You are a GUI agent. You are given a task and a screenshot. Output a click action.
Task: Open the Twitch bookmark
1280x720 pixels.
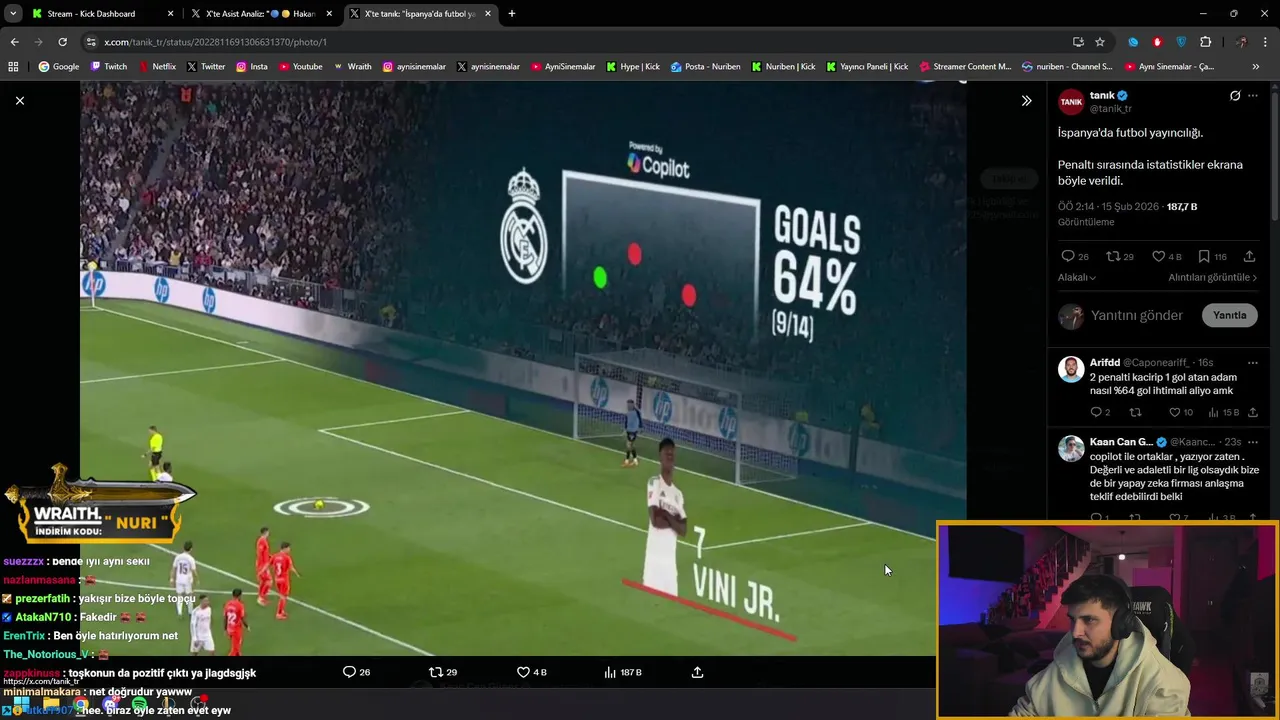pos(109,67)
